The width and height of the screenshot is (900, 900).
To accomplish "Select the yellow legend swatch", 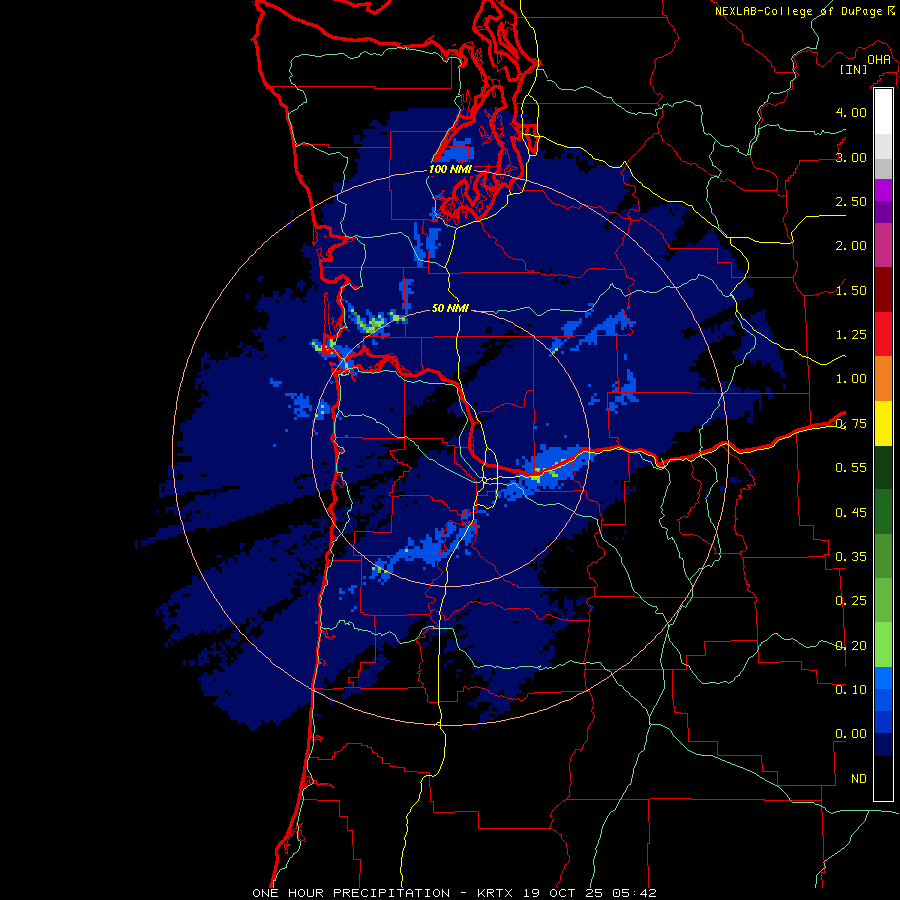I will [x=883, y=423].
